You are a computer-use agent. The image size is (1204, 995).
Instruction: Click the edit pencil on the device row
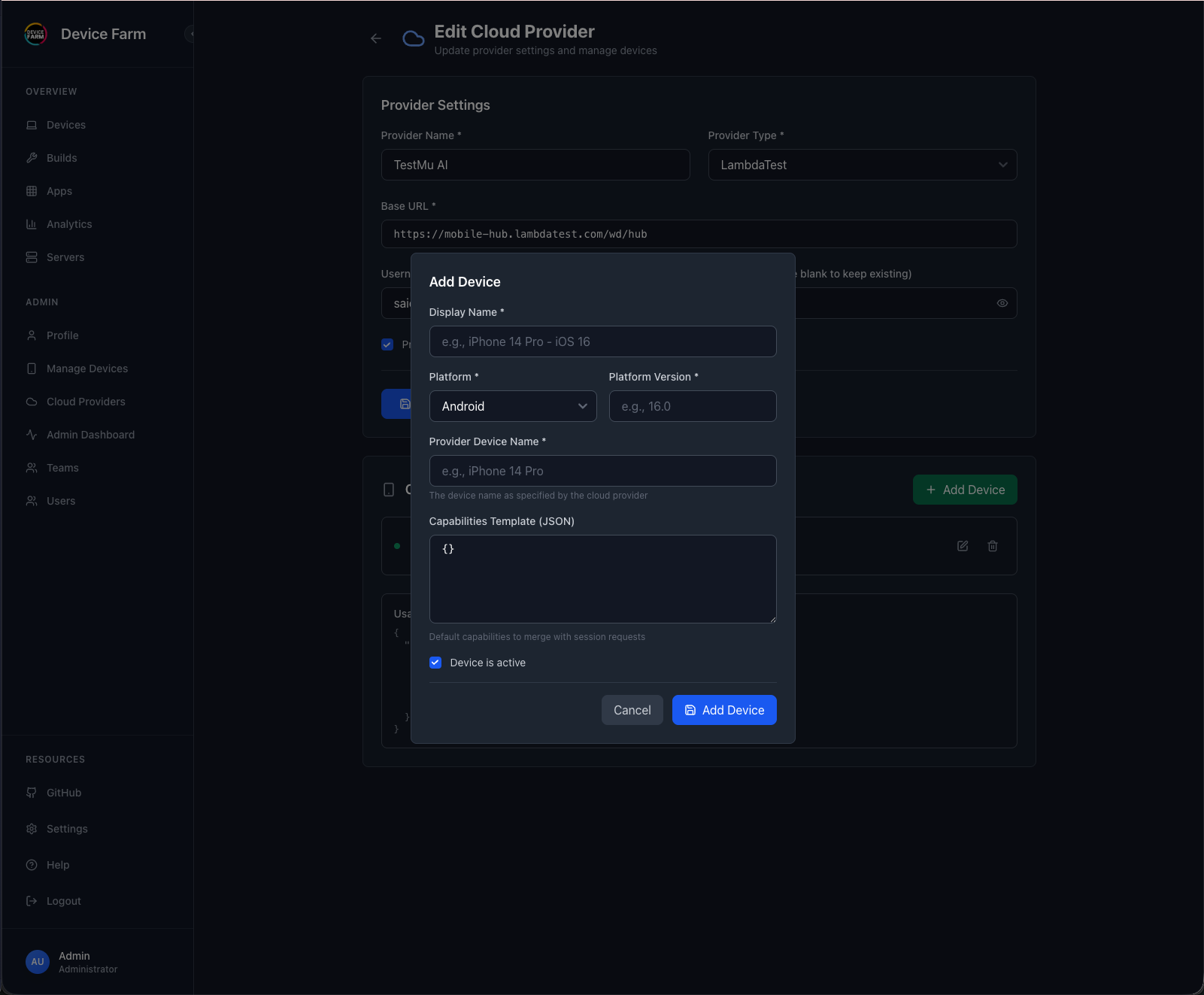963,547
